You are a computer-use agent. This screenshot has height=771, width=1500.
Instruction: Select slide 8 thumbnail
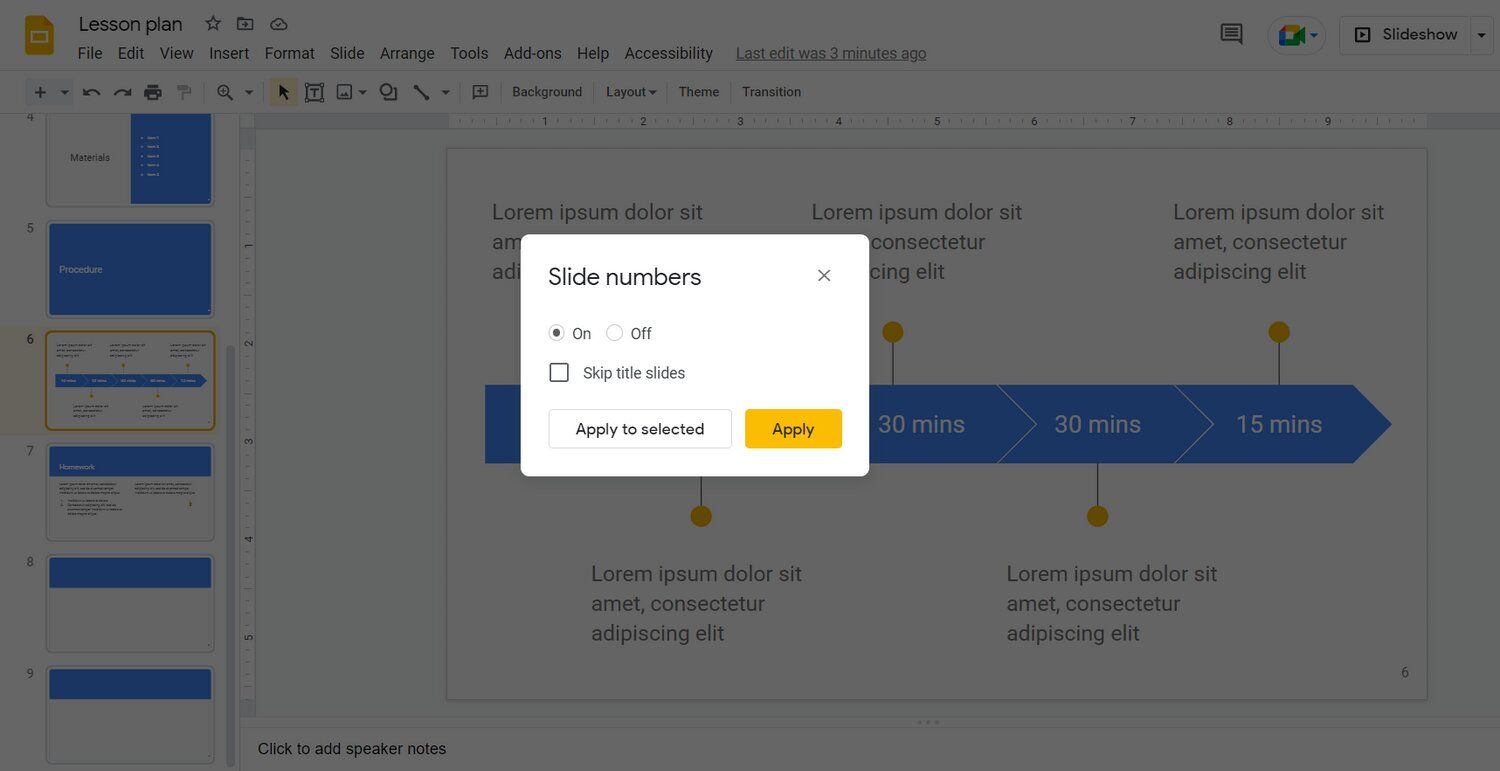point(130,604)
